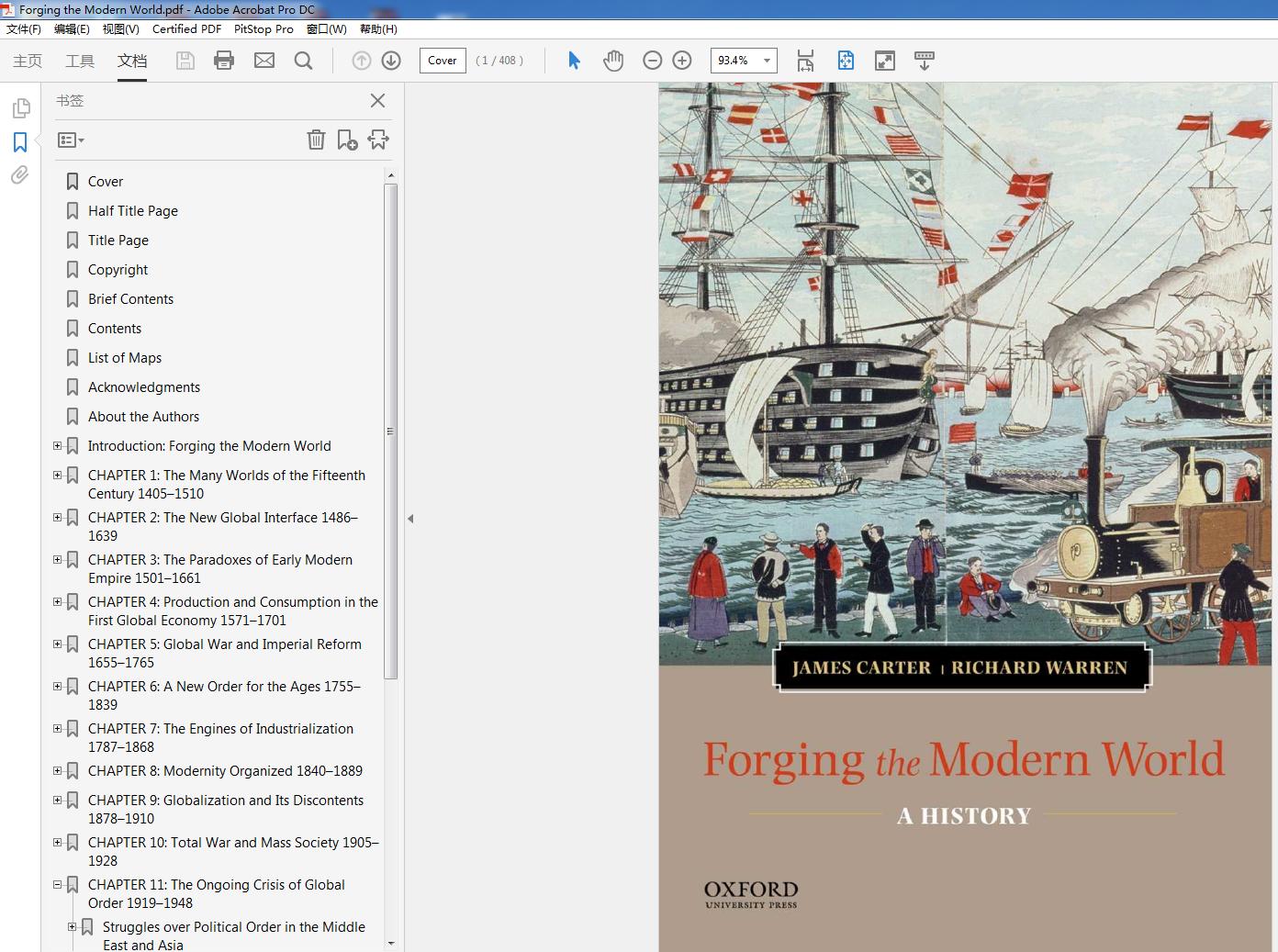Close the bookmarks panel

377,101
